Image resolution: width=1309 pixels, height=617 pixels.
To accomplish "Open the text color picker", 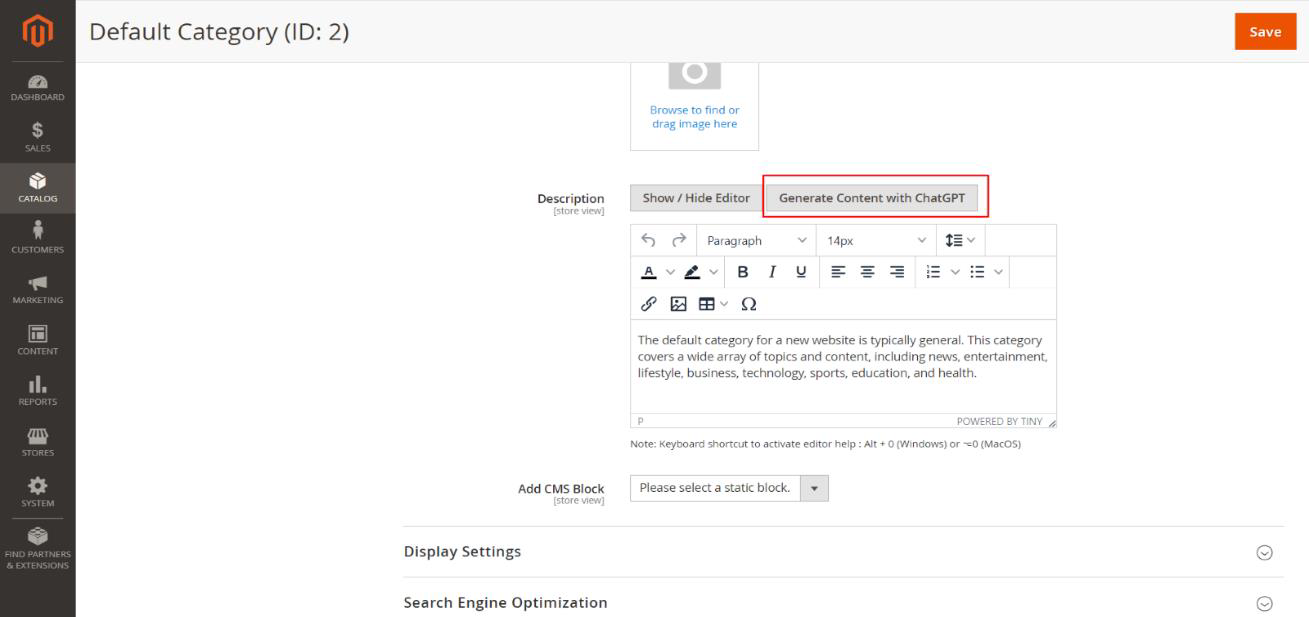I will point(648,272).
